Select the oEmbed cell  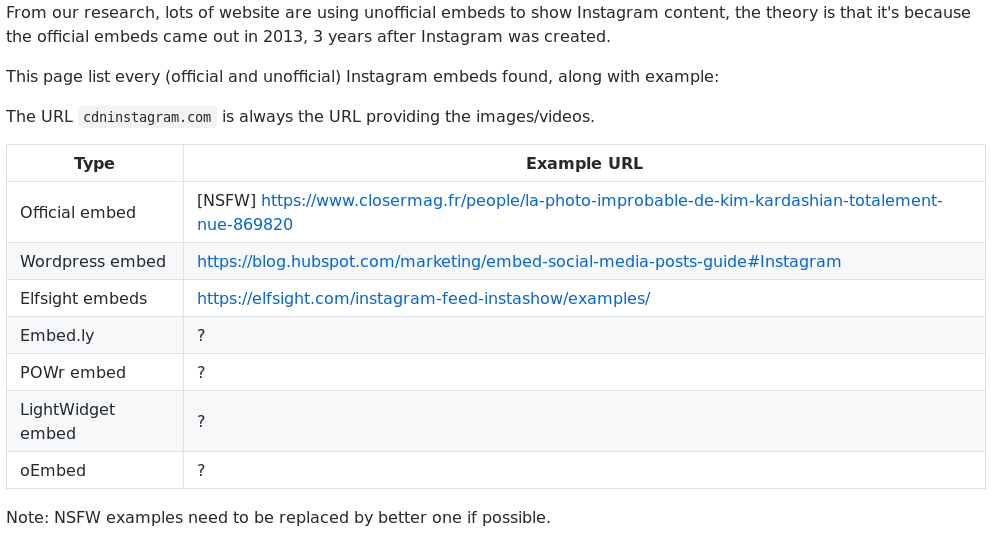click(95, 470)
